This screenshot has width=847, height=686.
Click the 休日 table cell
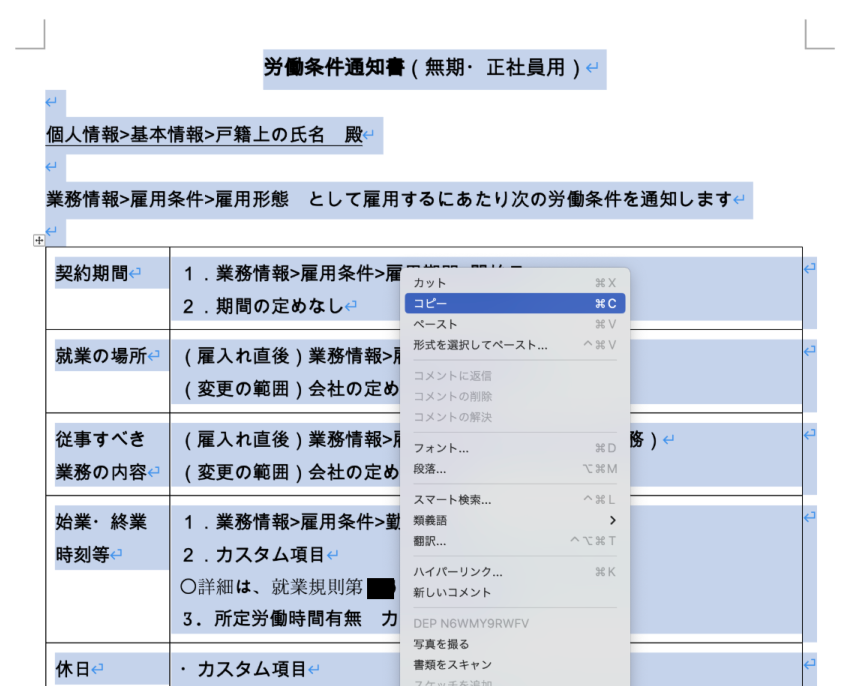click(x=72, y=668)
